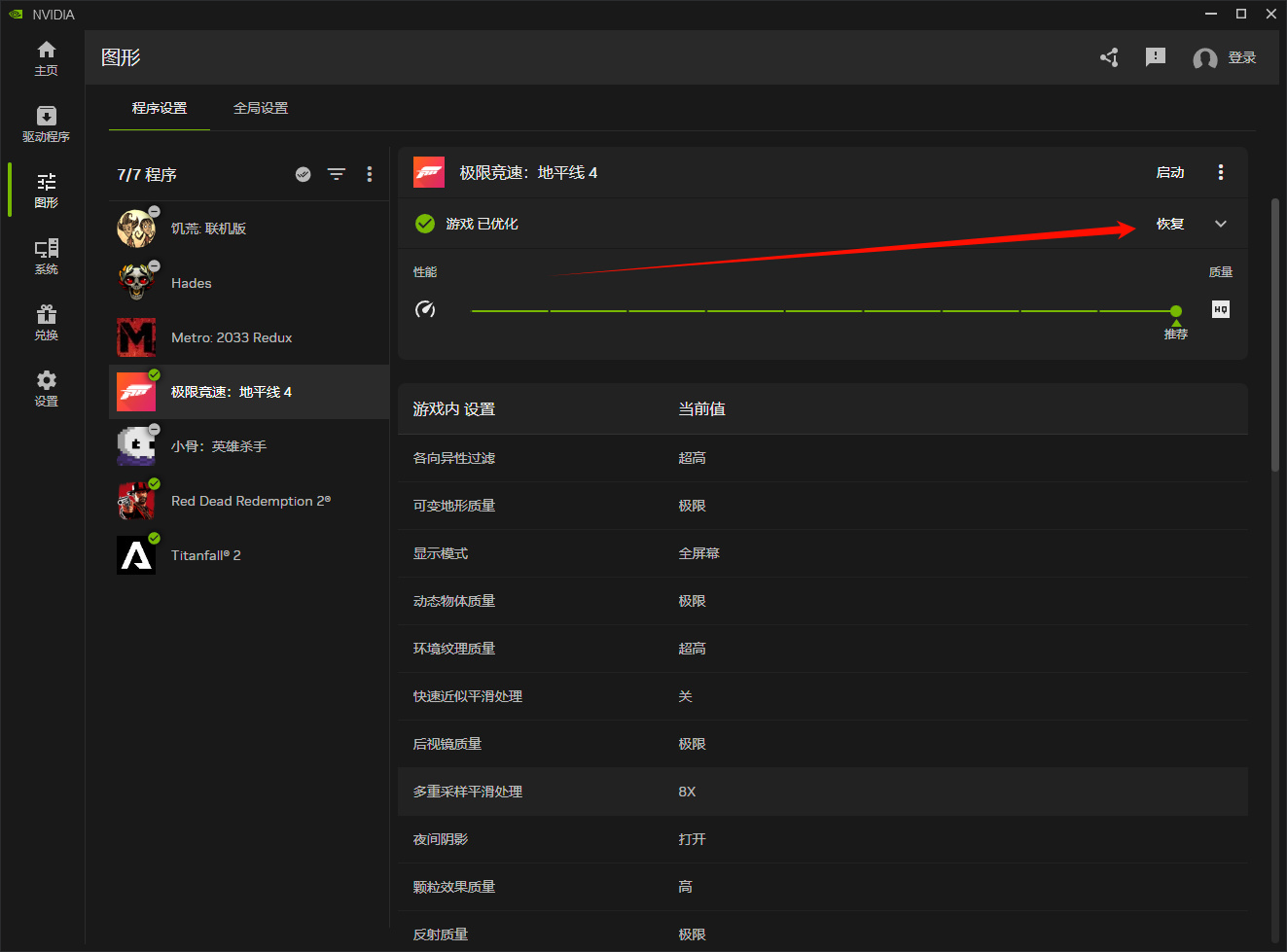This screenshot has height=952, width=1287.
Task: Click 各向异性过滤 setting row
Action: (x=823, y=458)
